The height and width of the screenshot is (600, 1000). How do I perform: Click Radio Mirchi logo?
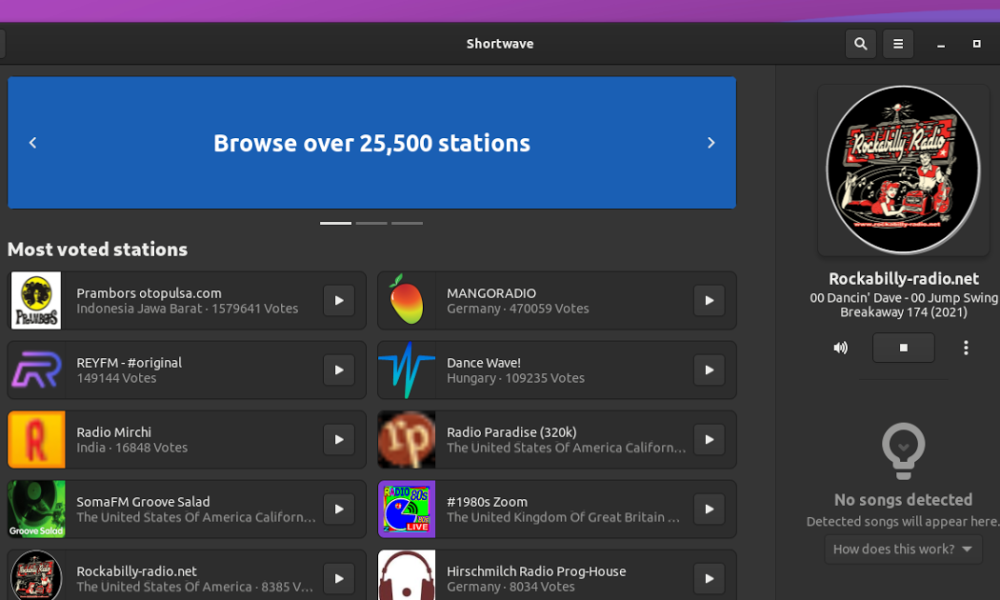click(36, 439)
